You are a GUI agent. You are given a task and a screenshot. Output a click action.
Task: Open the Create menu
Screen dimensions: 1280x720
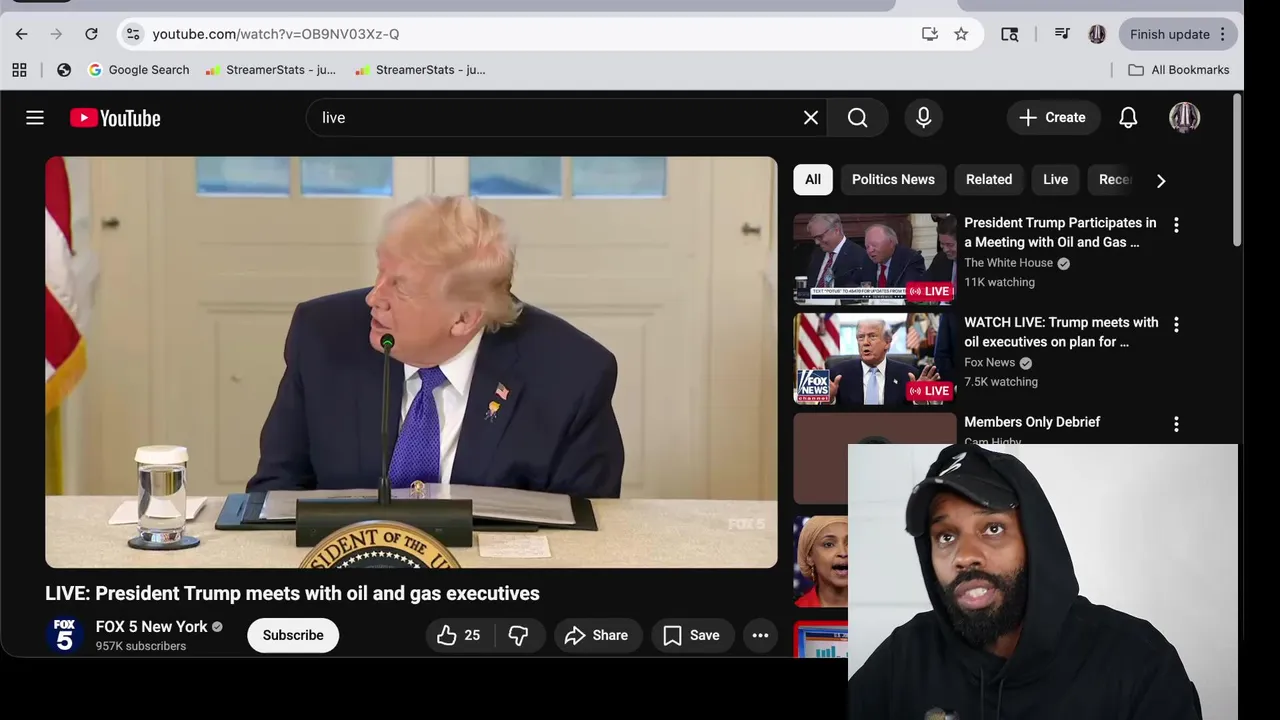(x=1053, y=118)
